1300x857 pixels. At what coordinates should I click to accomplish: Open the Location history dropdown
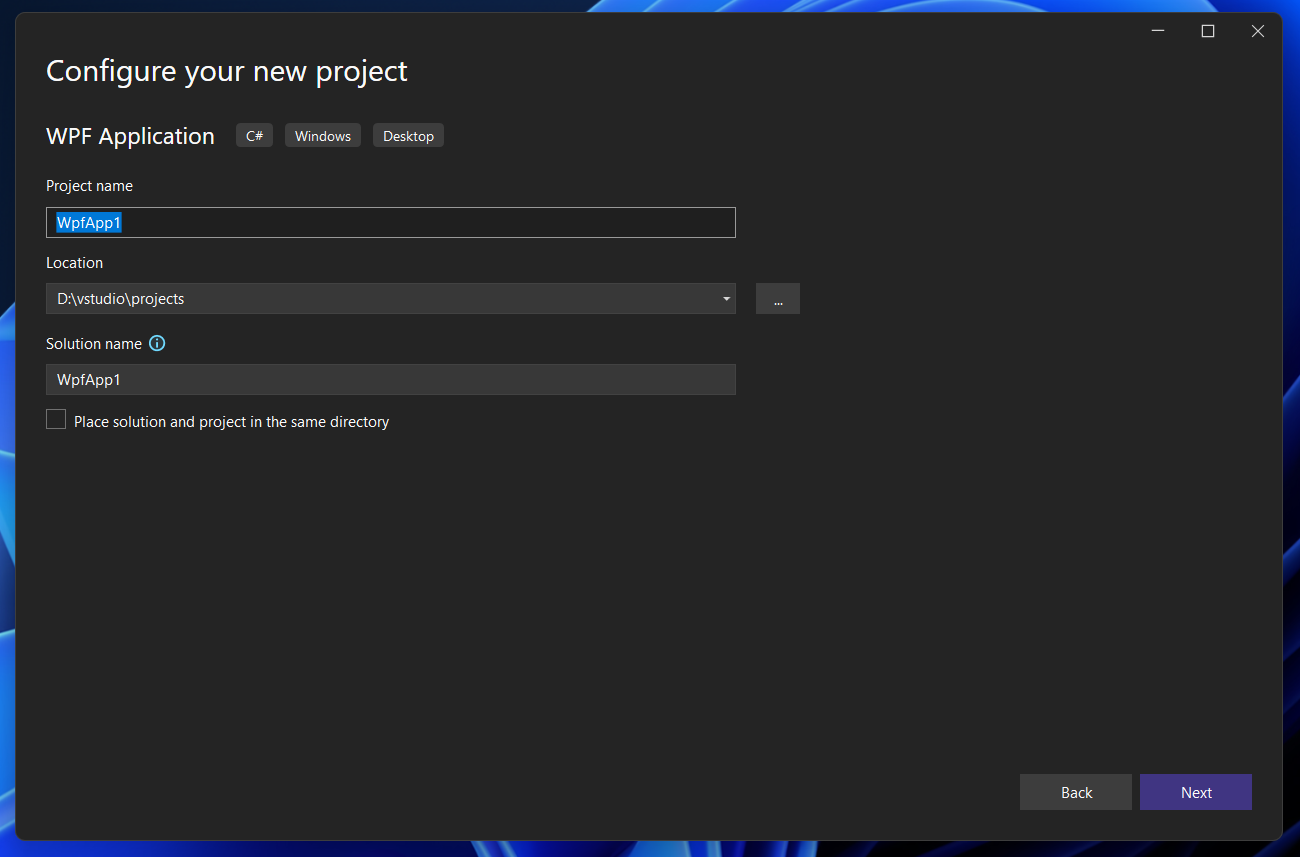pyautogui.click(x=726, y=298)
